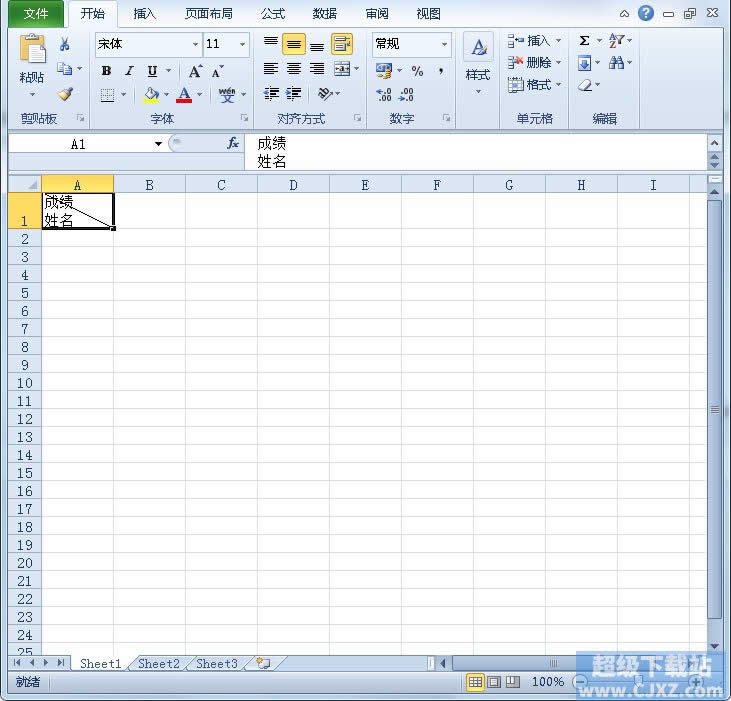Click the Cut scissors icon
This screenshot has height=701, width=731.
pyautogui.click(x=64, y=44)
